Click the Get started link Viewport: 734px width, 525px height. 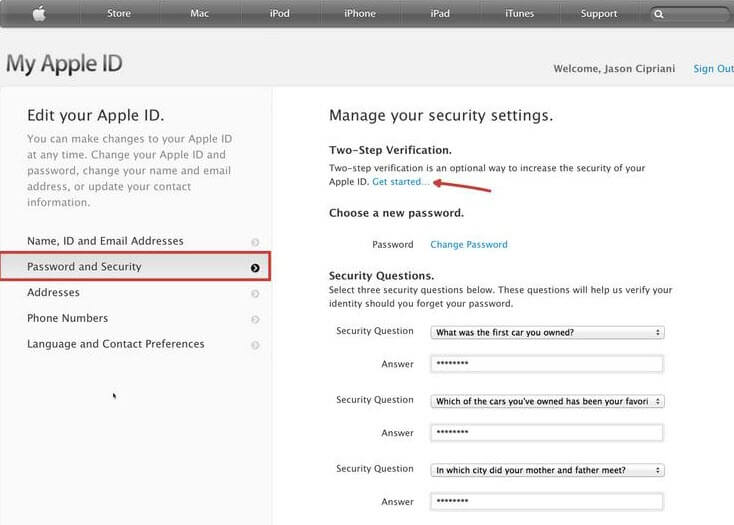pos(400,182)
